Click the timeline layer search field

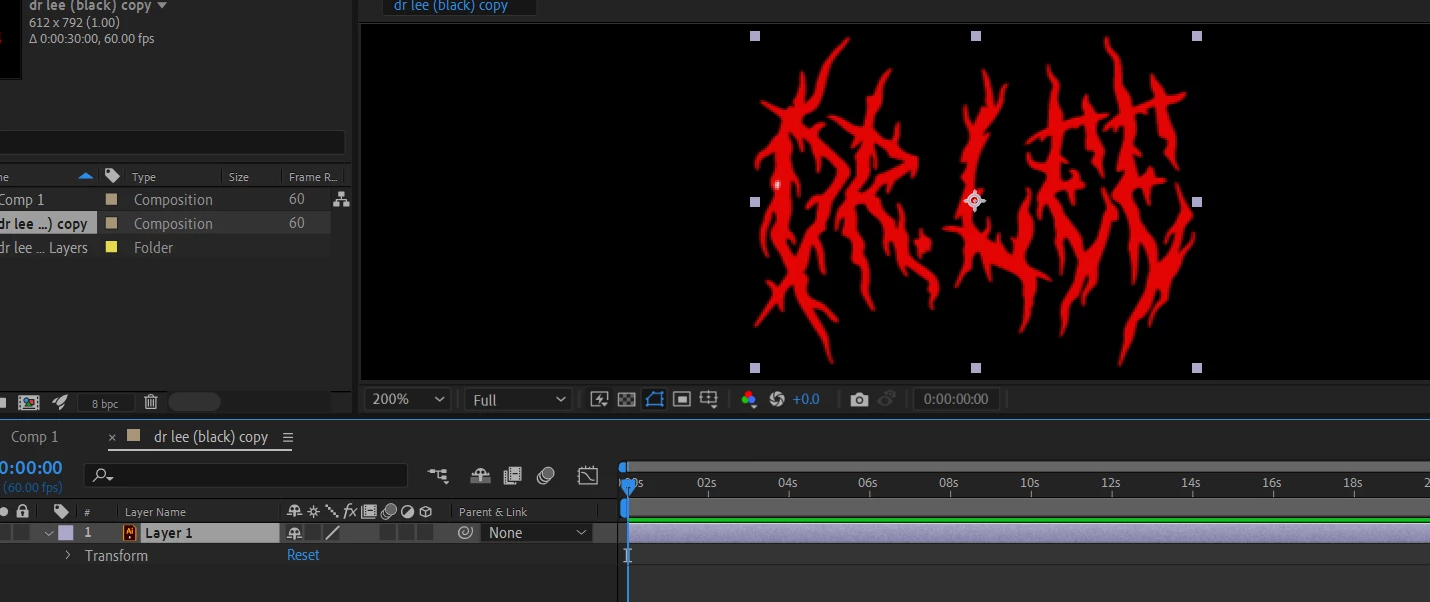pos(246,475)
